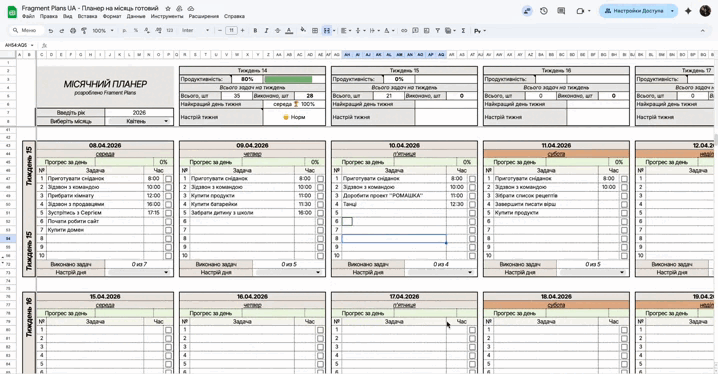Open the Вставка menu
This screenshot has height=374, width=718.
(x=87, y=16)
